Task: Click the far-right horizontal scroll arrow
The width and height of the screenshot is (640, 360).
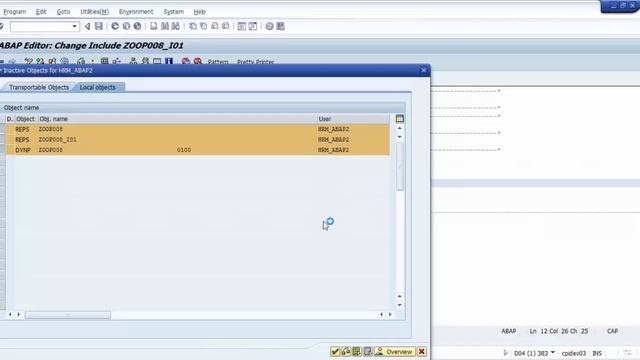Action: (x=390, y=315)
